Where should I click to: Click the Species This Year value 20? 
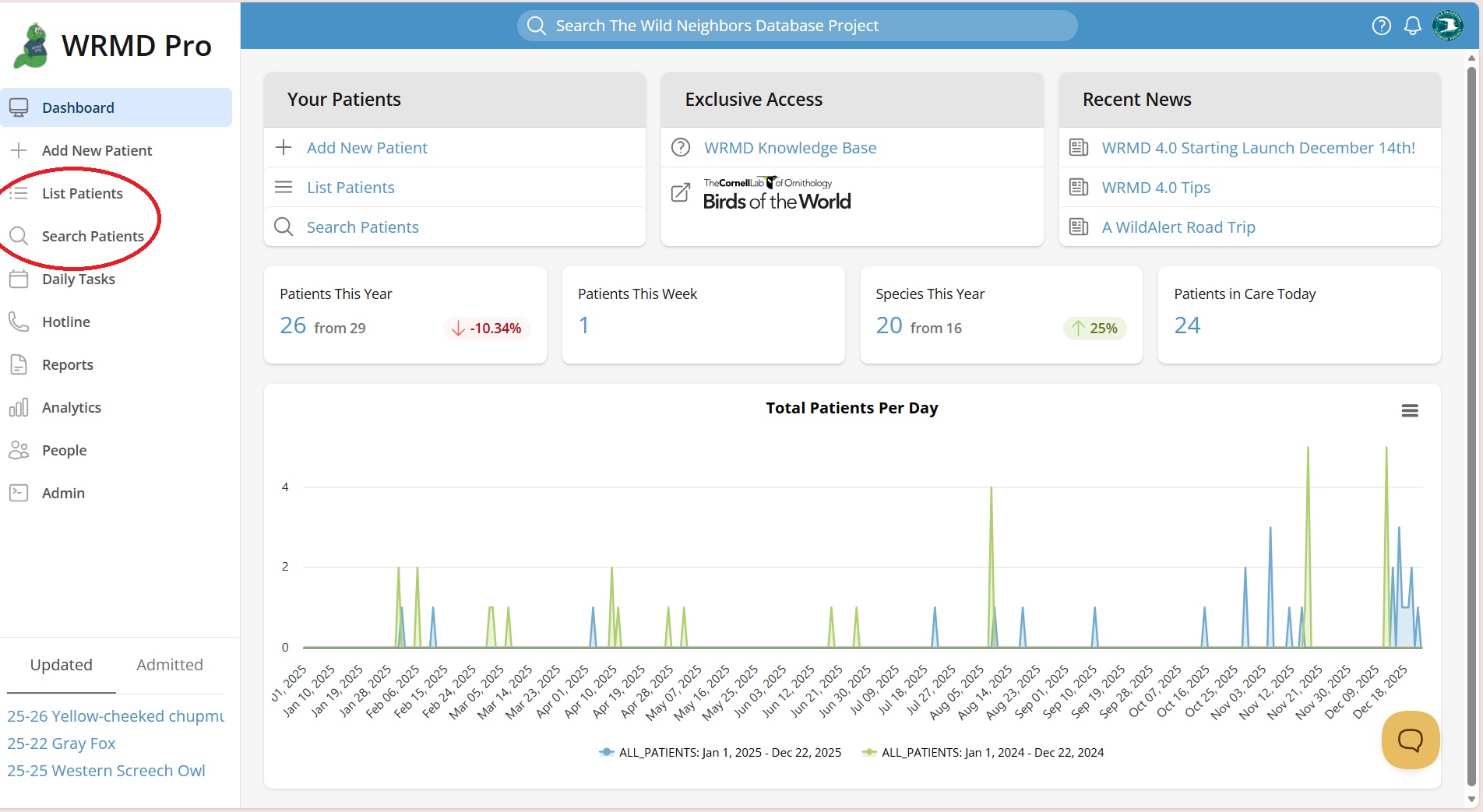click(889, 325)
